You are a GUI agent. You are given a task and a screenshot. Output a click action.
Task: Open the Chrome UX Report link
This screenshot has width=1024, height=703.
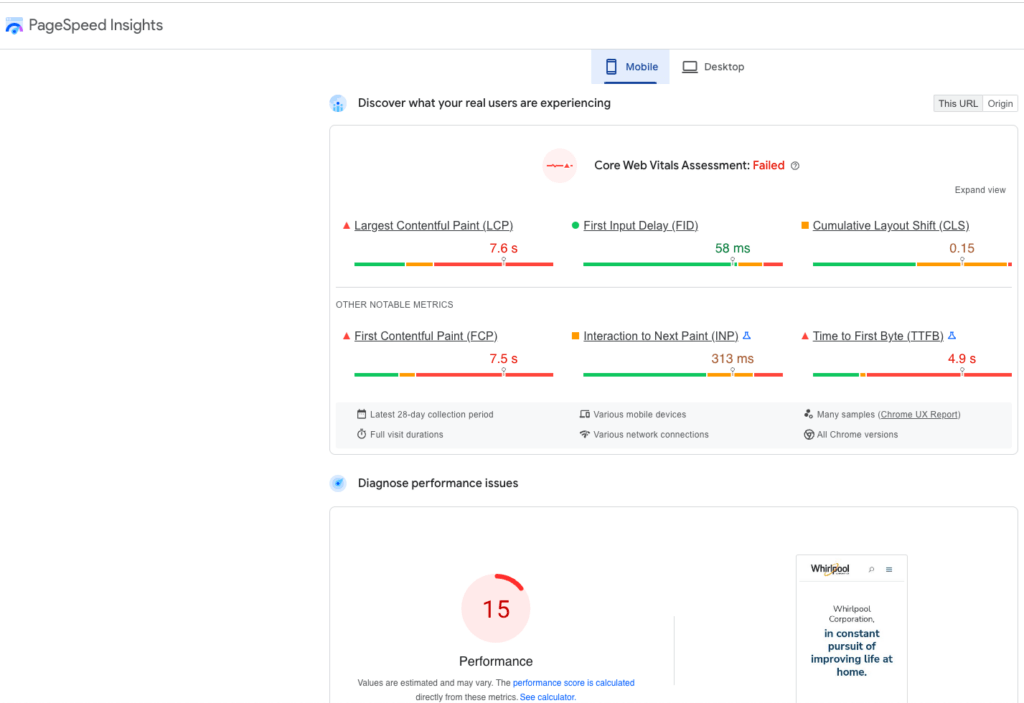click(919, 413)
